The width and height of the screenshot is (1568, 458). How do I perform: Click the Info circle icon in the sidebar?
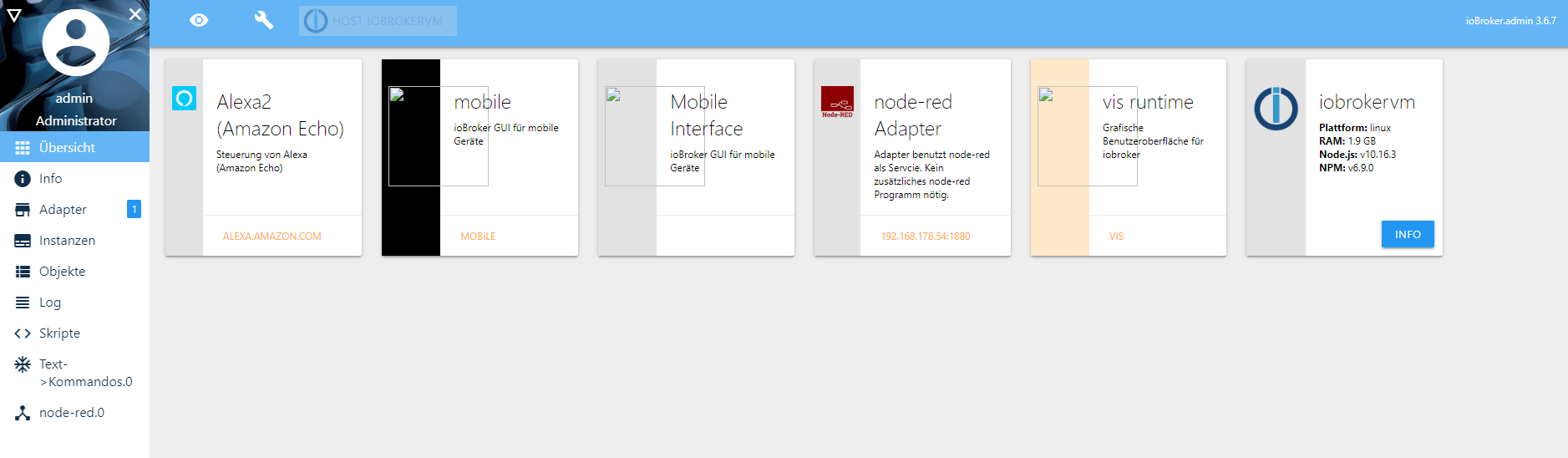[23, 179]
